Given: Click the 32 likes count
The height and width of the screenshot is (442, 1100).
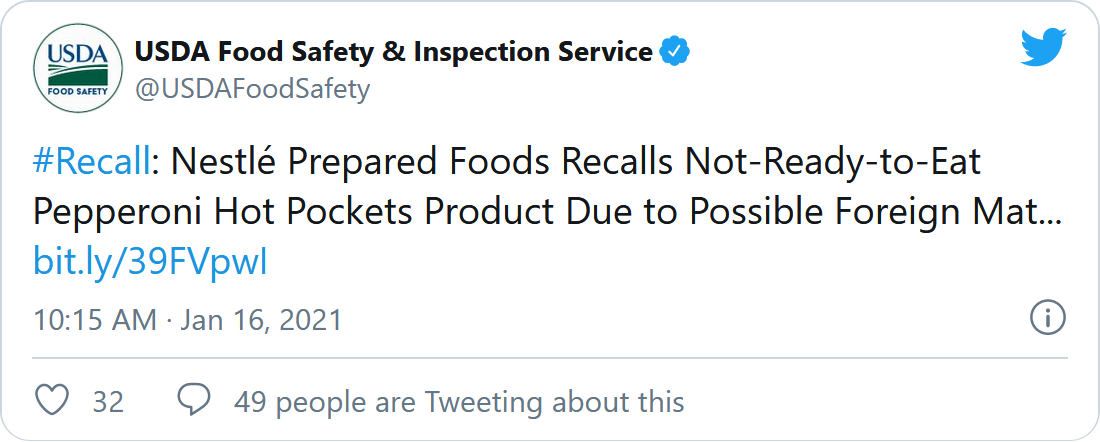Looking at the screenshot, I should [x=109, y=402].
